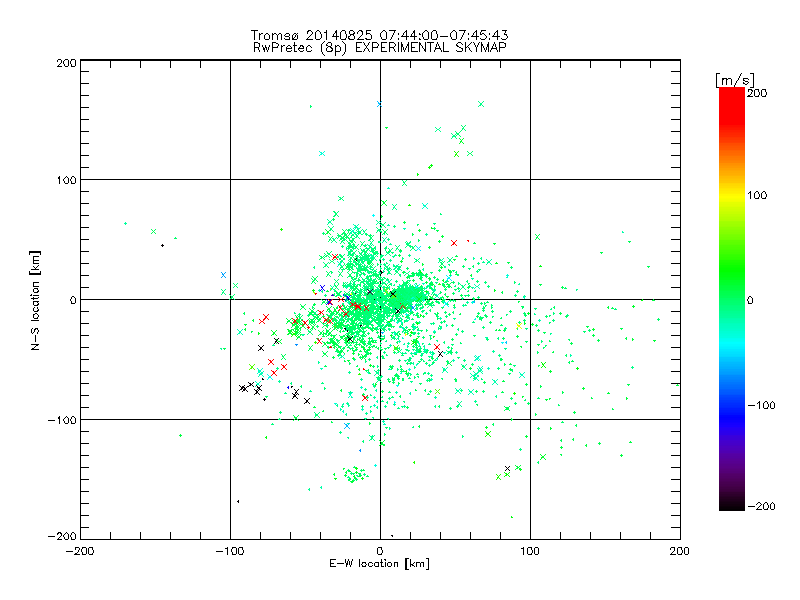
Task: Click the x-axis tick label "-100"
Action: tap(230, 552)
